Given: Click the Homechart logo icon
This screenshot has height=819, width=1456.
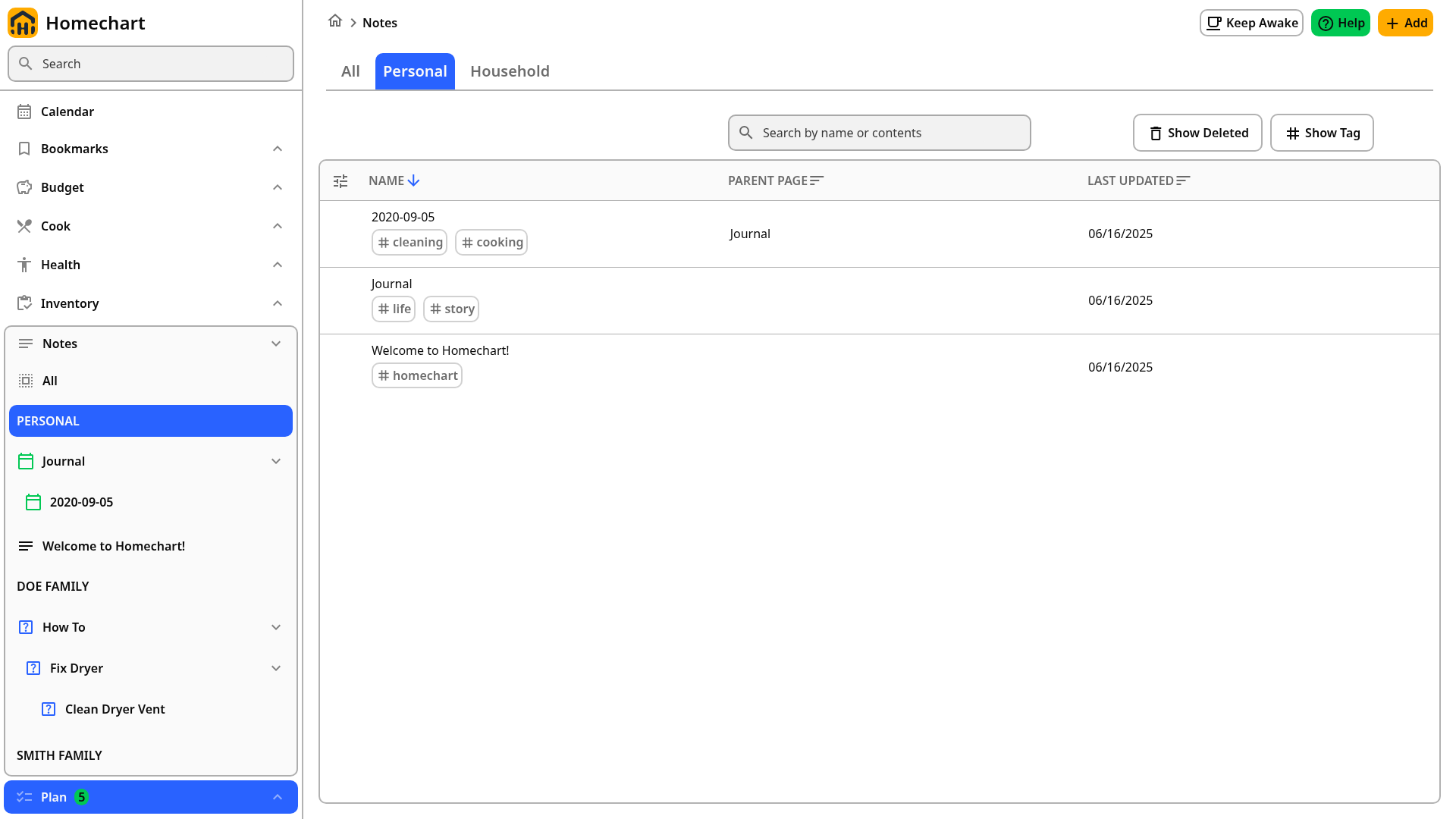Looking at the screenshot, I should [23, 23].
